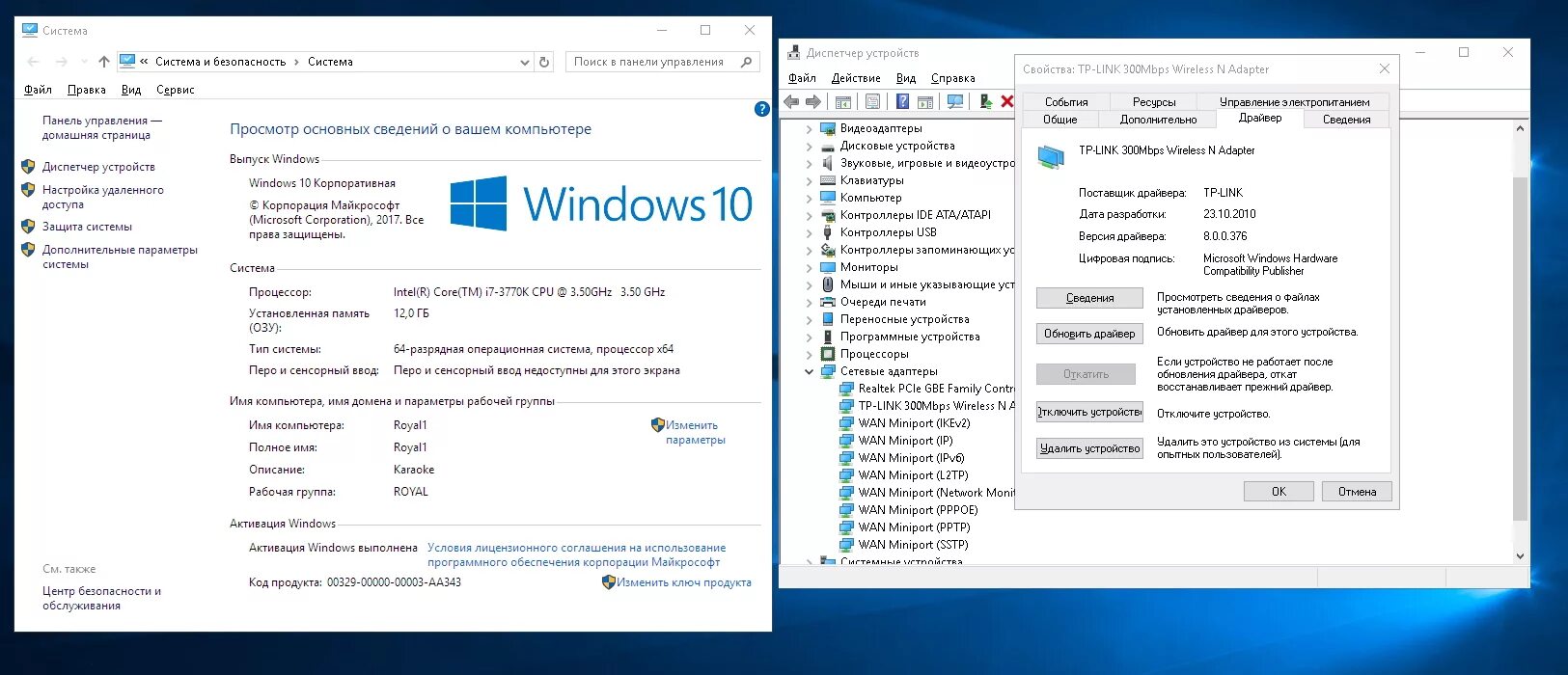The height and width of the screenshot is (675, 1568).
Task: Click the Отключить устройство button
Action: (1089, 412)
